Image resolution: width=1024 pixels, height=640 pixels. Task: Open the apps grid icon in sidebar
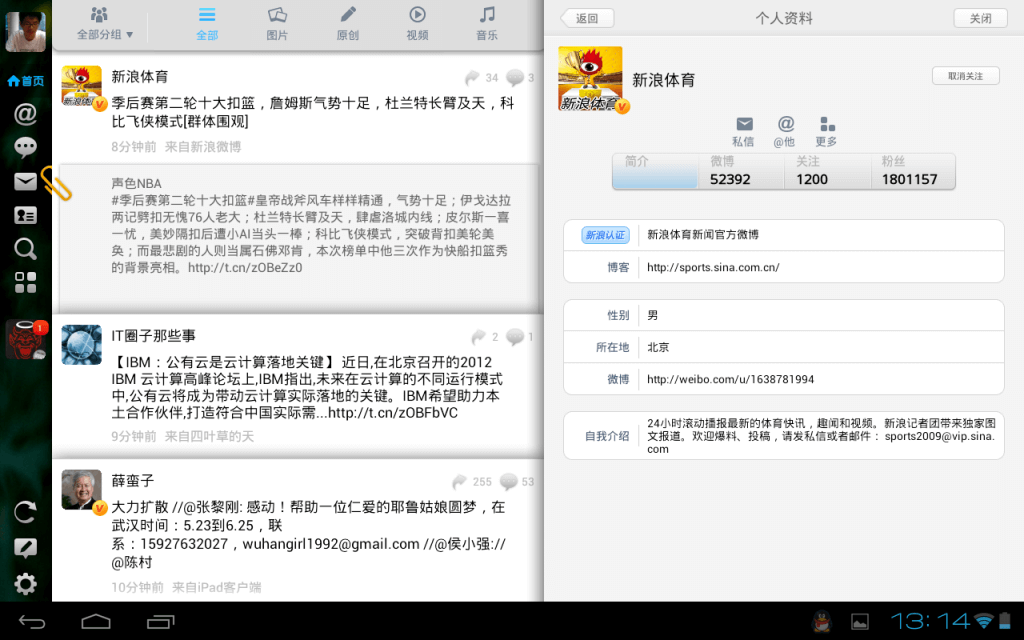coord(25,282)
